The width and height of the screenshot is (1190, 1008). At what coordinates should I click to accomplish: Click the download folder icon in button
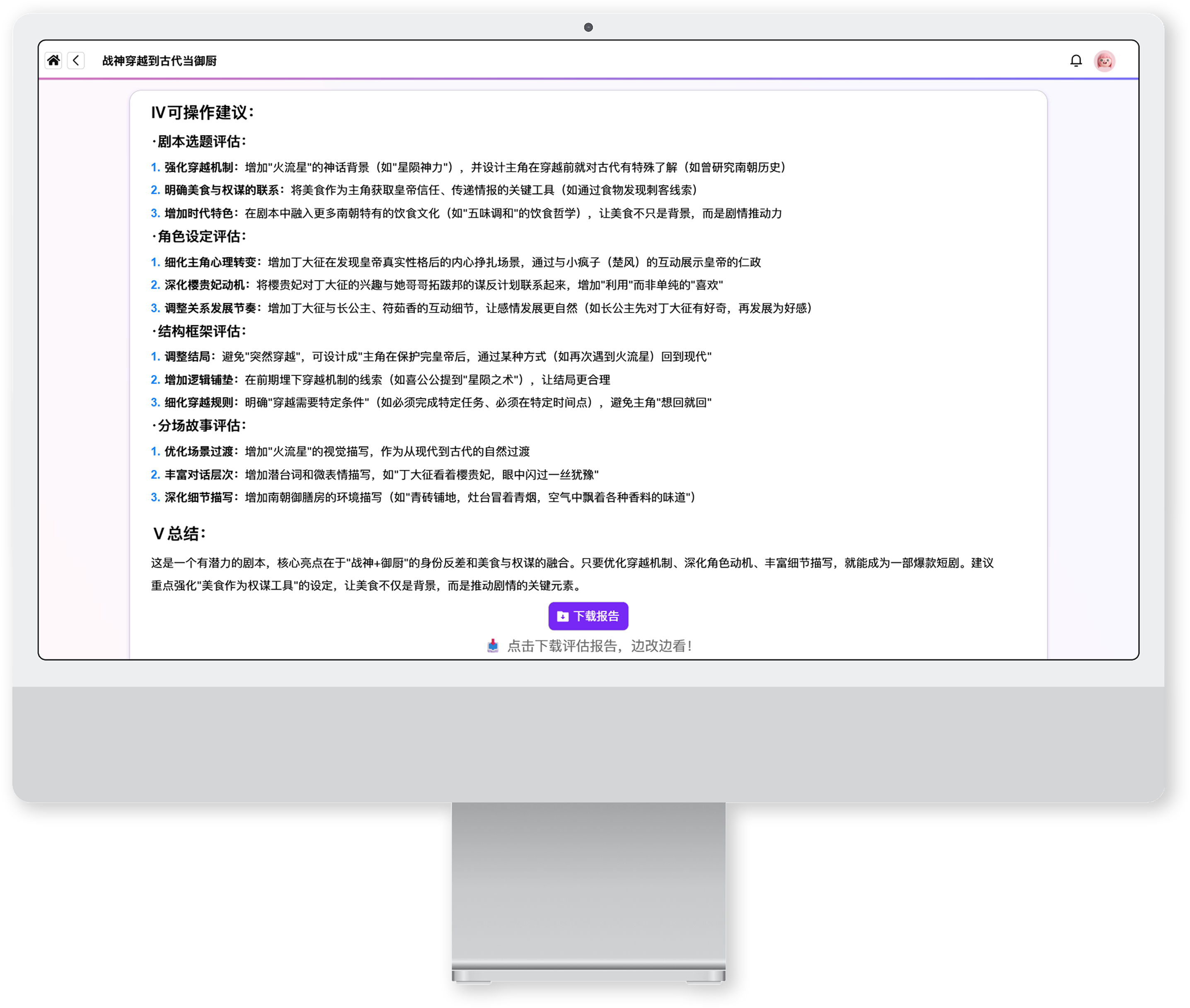562,616
